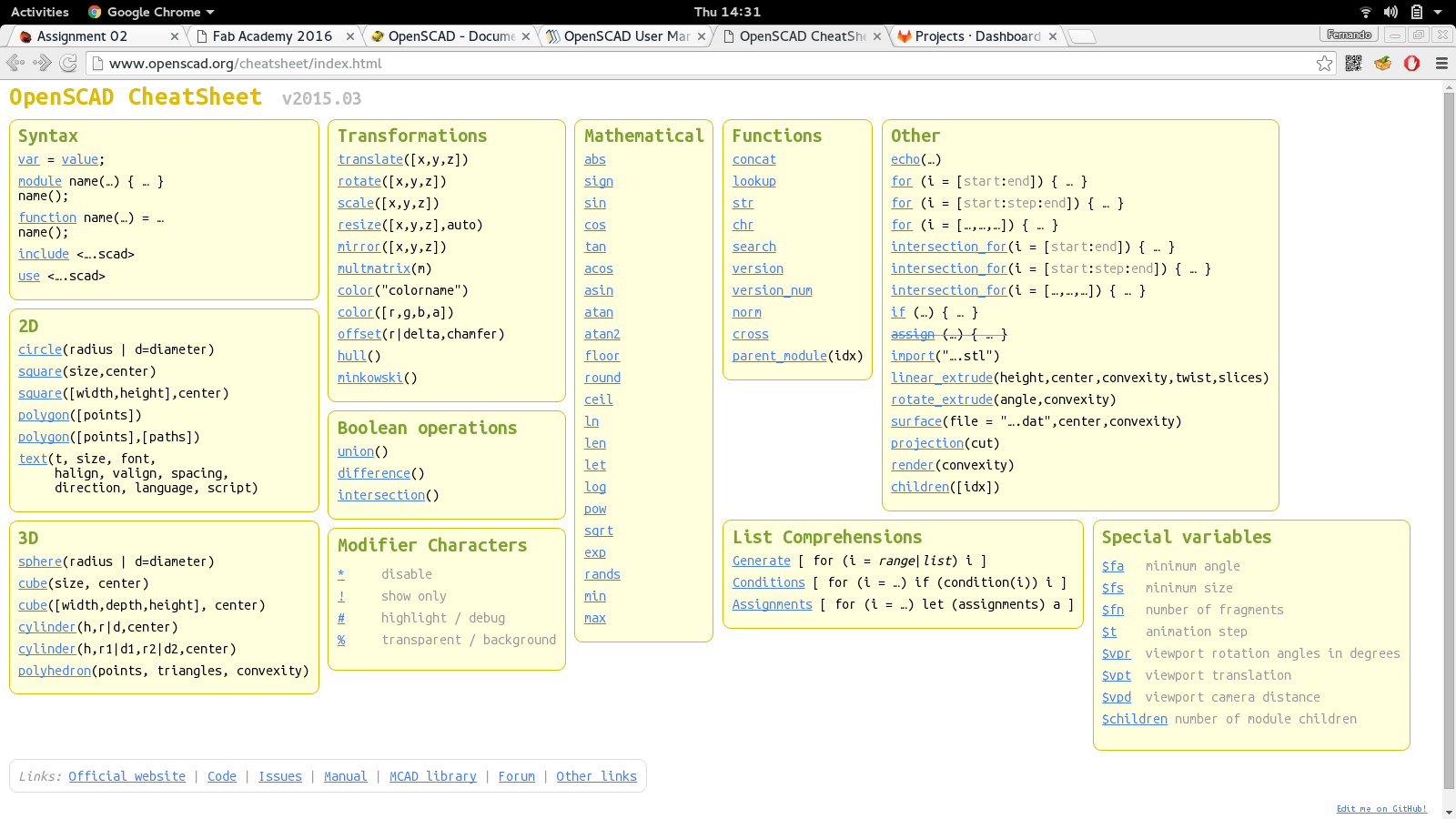Screen dimensions: 1456x819
Task: Click the clock Thu 14:31
Action: (x=727, y=12)
